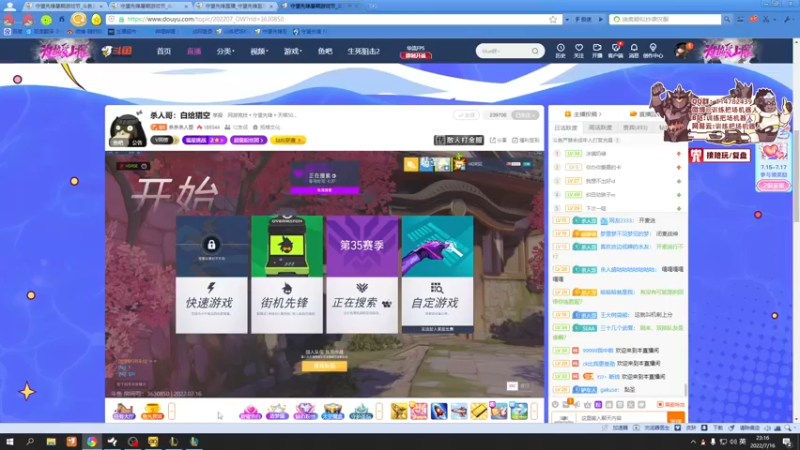Open the 历史 history clock icon
This screenshot has height=450, width=800.
[x=560, y=51]
